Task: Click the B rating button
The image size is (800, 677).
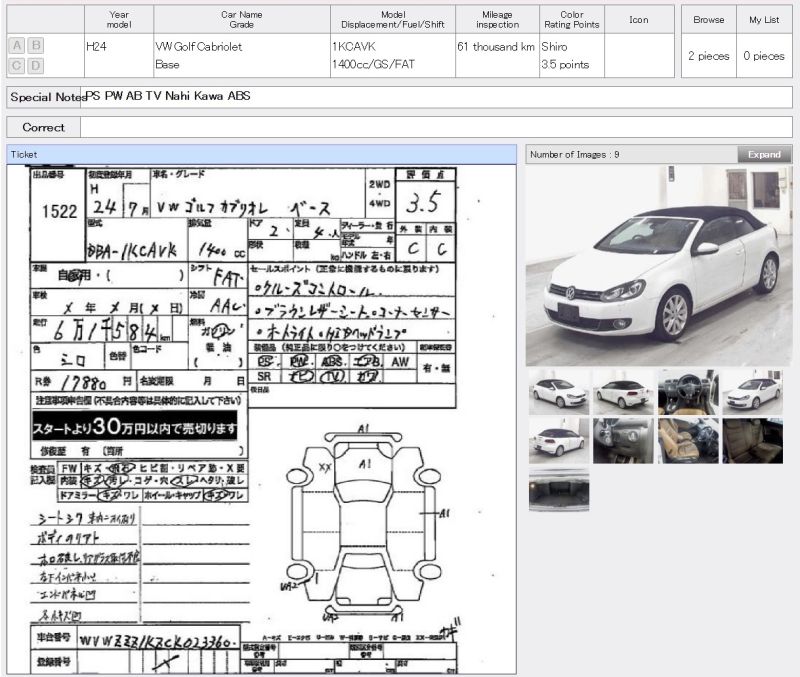Action: point(36,46)
